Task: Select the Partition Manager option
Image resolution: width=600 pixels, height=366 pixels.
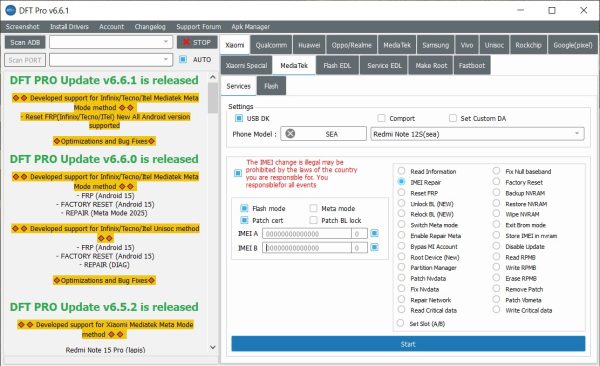Action: [401, 267]
